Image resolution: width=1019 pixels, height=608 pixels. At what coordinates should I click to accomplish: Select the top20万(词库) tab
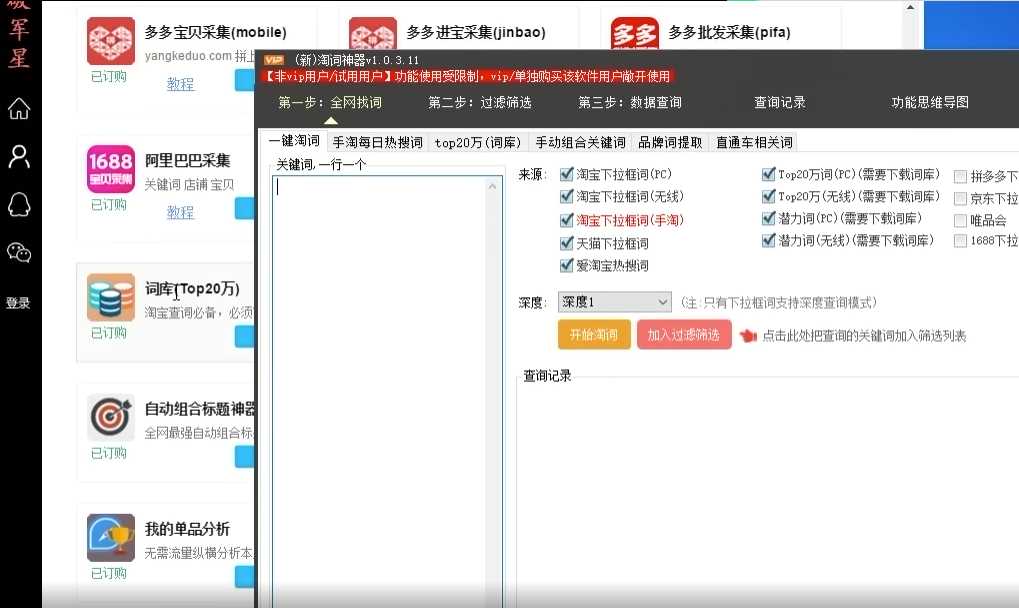point(478,142)
